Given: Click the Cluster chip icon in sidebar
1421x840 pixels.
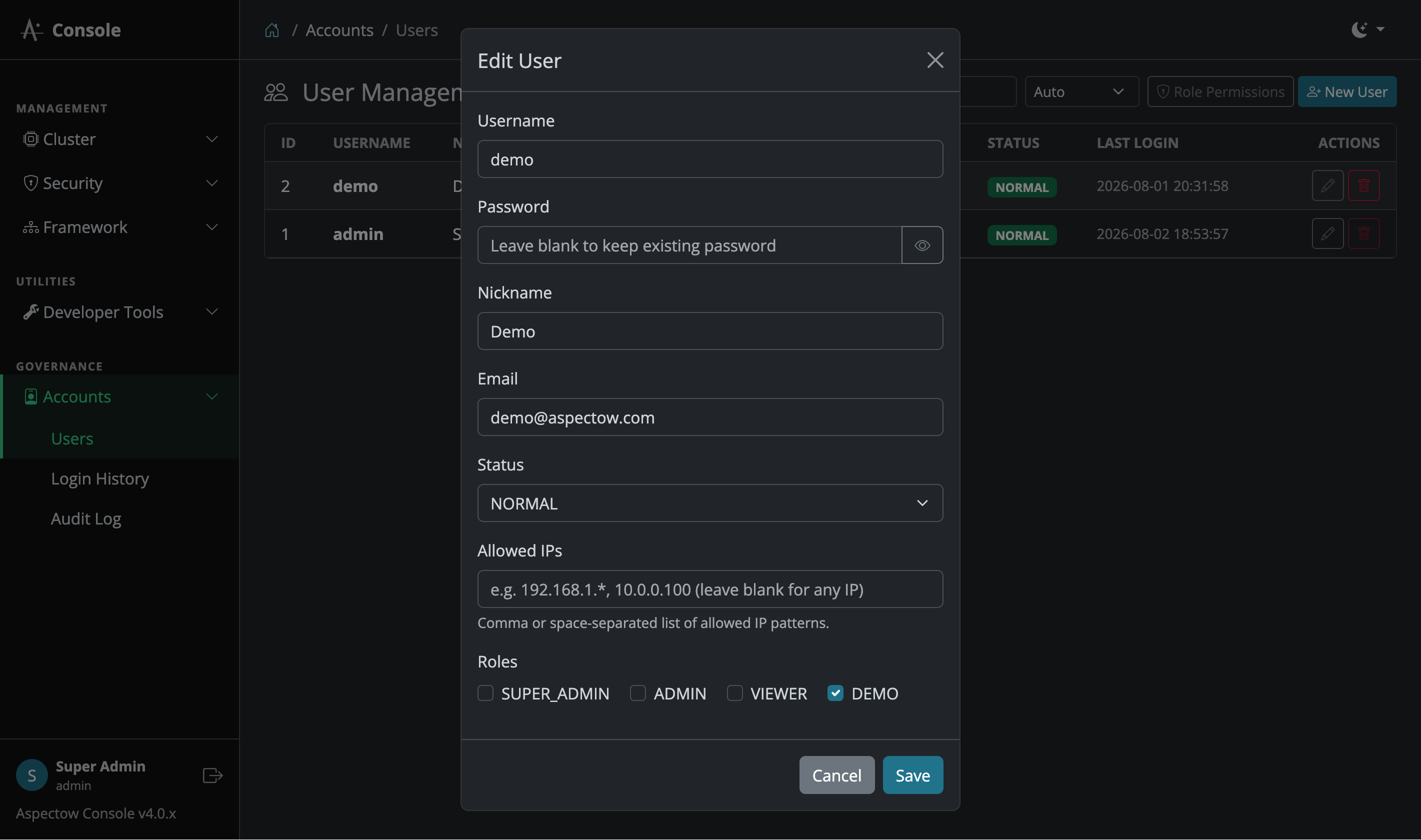Looking at the screenshot, I should [30, 139].
